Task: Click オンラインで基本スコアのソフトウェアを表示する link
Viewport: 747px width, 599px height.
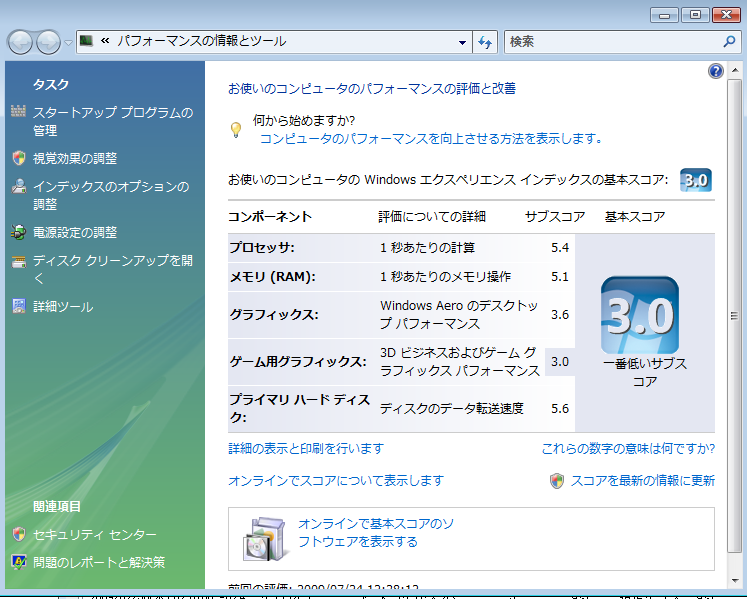Action: click(376, 533)
